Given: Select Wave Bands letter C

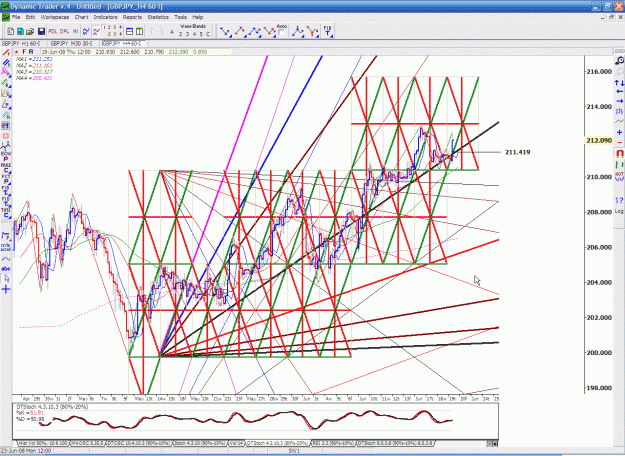Looking at the screenshot, I should click(x=208, y=34).
